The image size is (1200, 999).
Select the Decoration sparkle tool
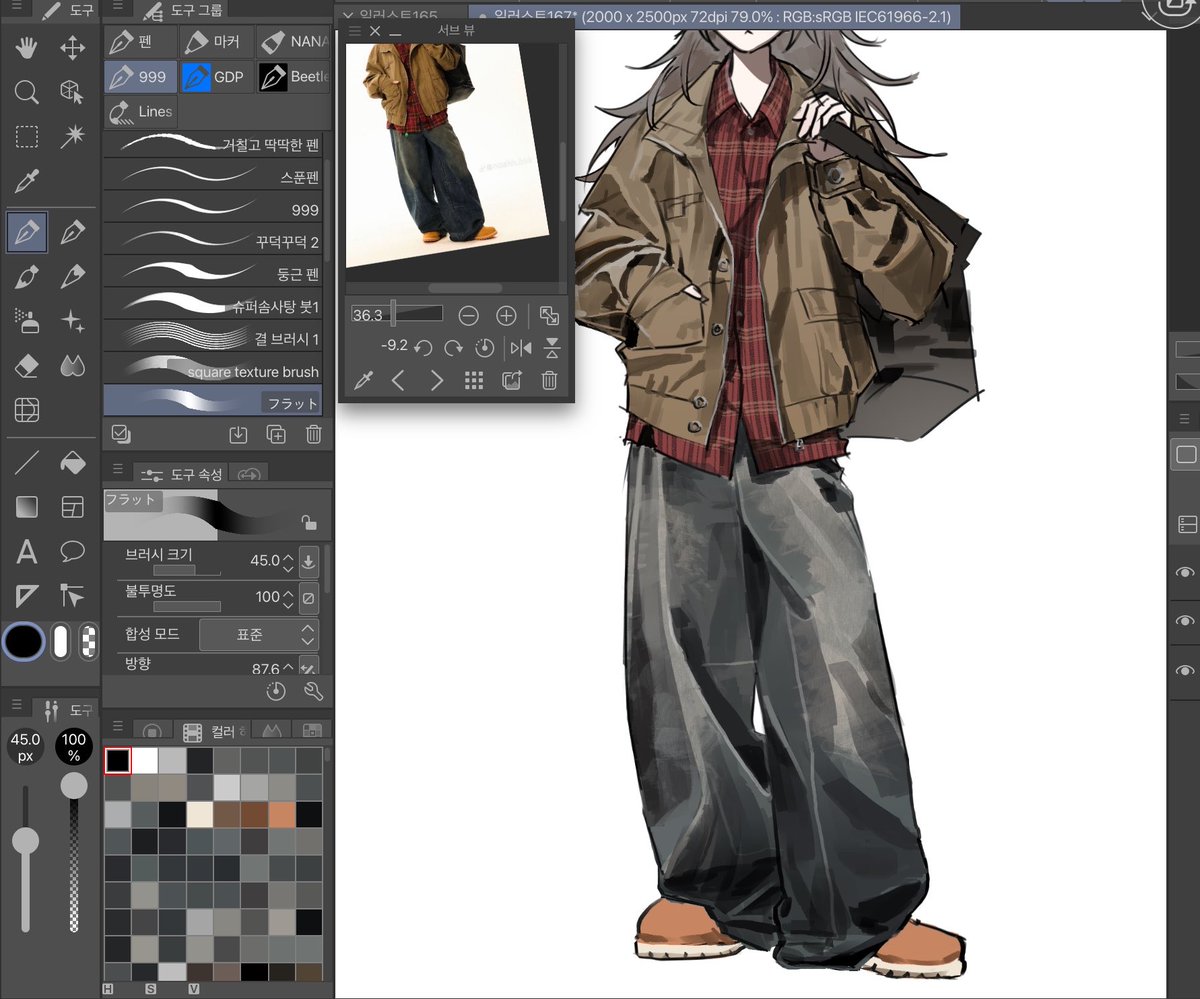72,320
